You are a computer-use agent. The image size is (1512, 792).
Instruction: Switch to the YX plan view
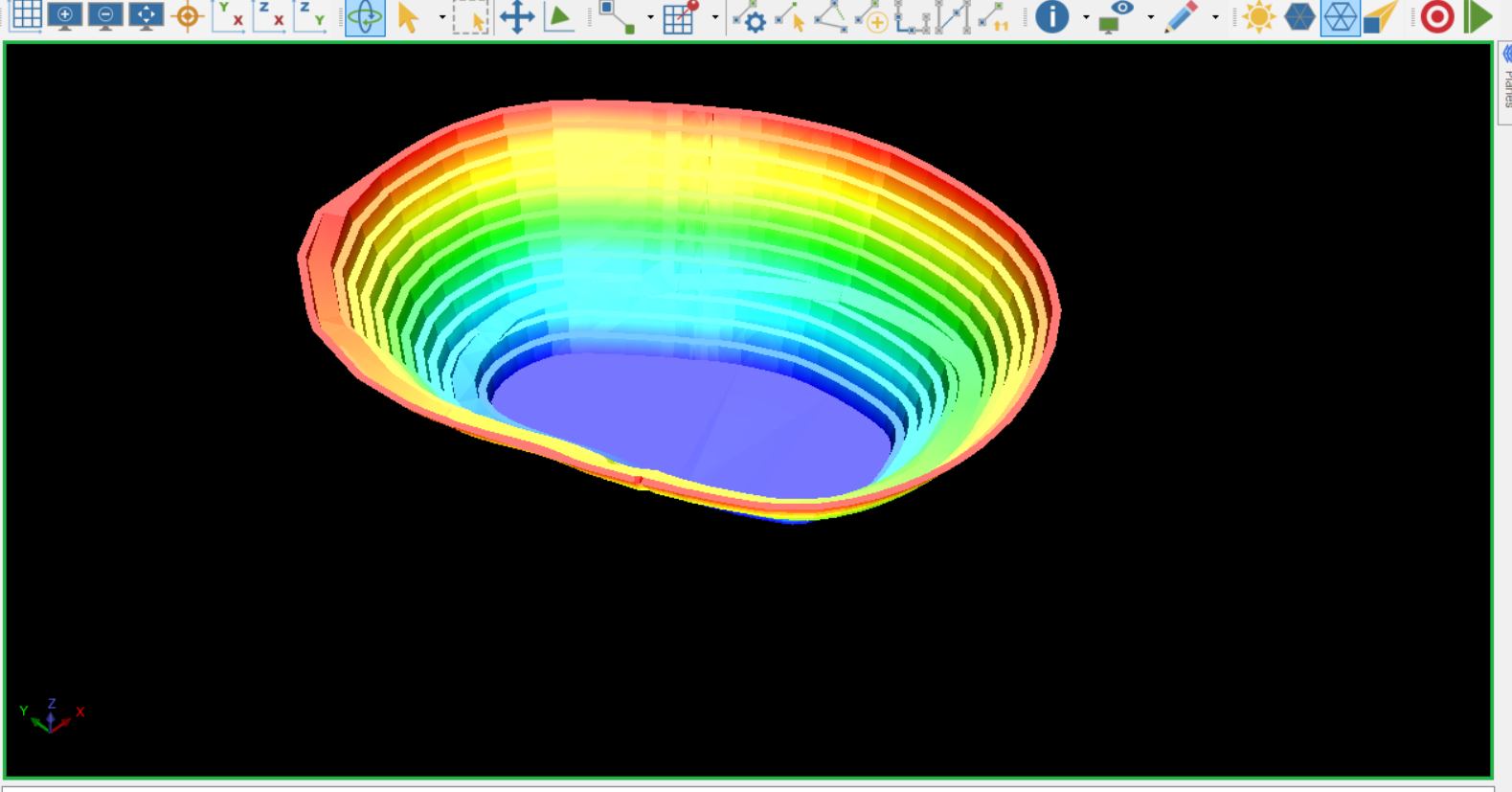click(229, 16)
